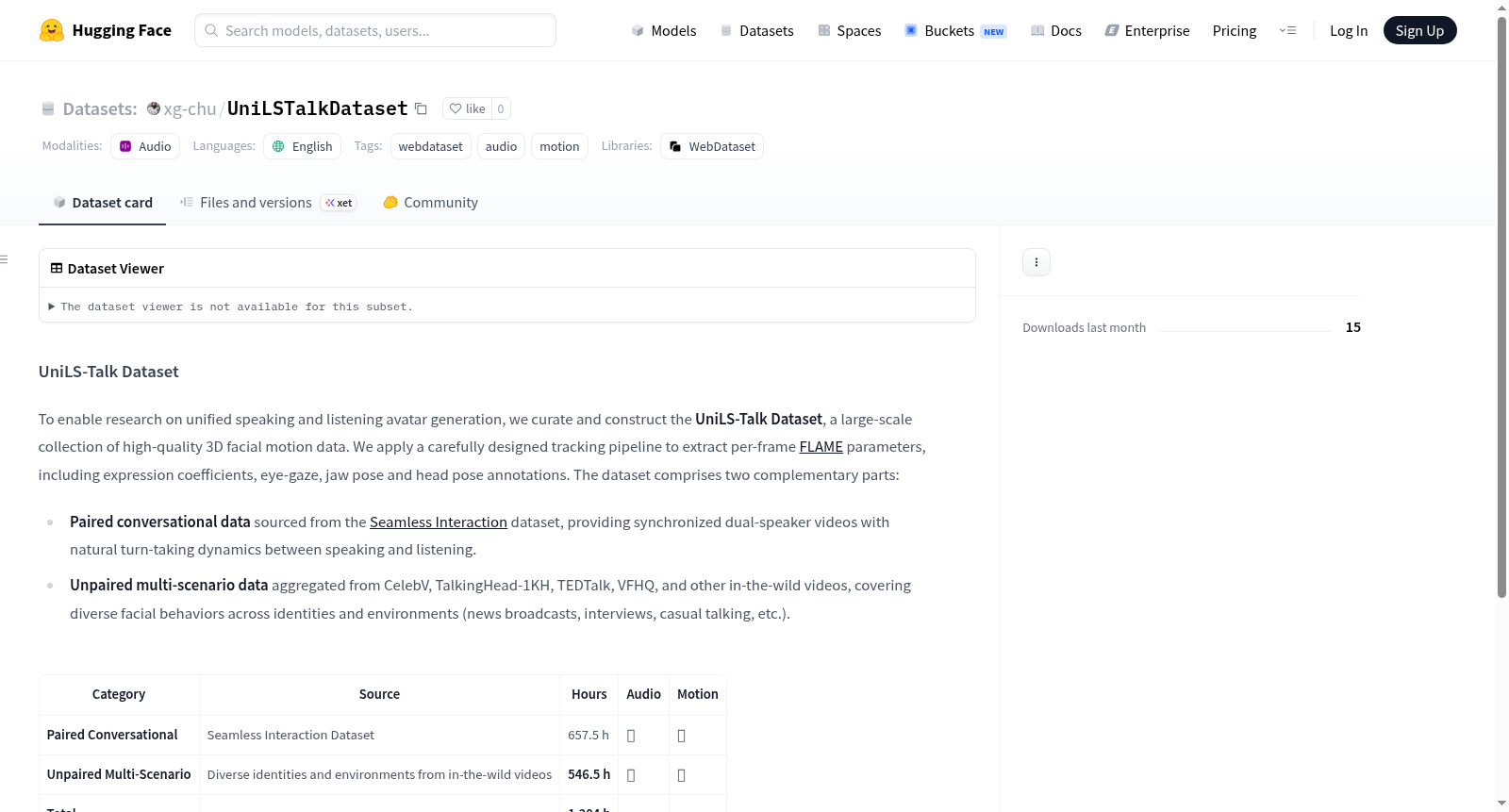
Task: Click the 657.5 h hours value
Action: click(x=589, y=735)
